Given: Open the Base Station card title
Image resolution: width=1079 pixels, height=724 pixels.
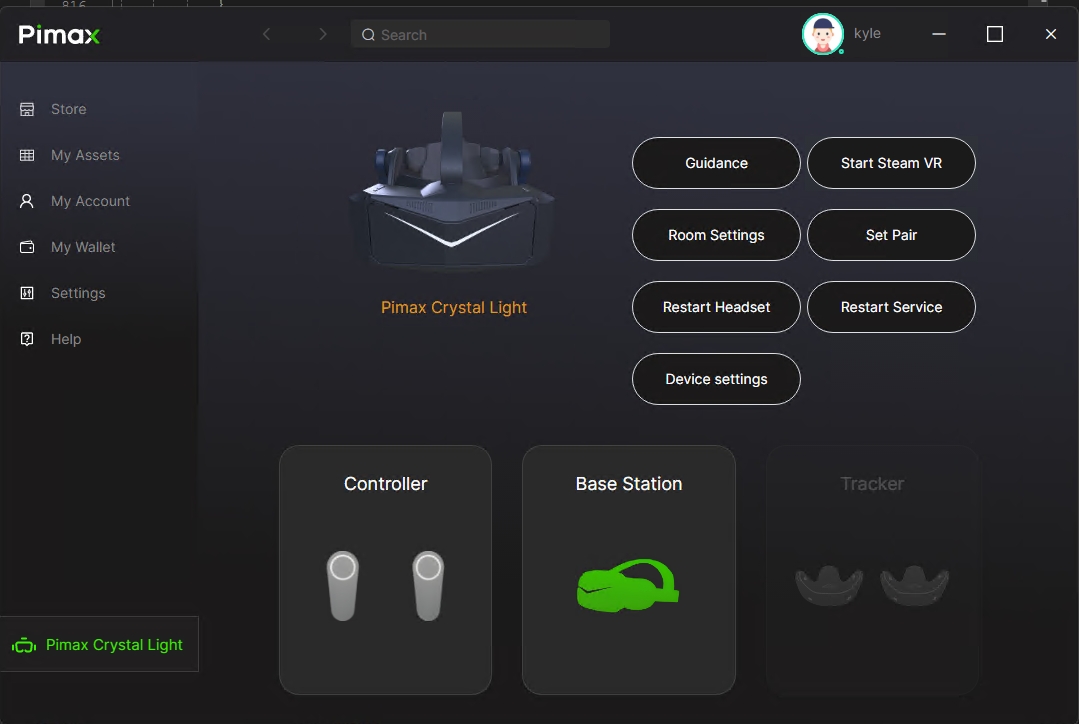Looking at the screenshot, I should pos(629,484).
